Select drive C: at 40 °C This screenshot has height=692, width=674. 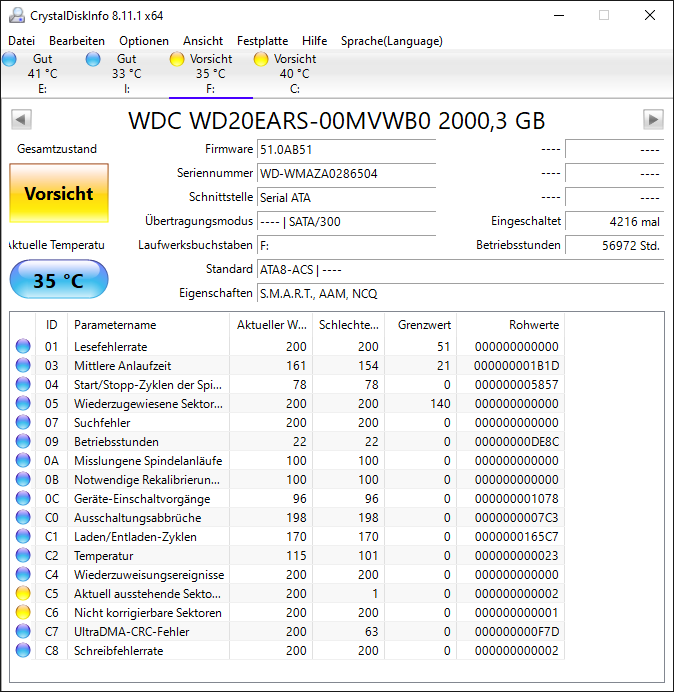tap(294, 74)
